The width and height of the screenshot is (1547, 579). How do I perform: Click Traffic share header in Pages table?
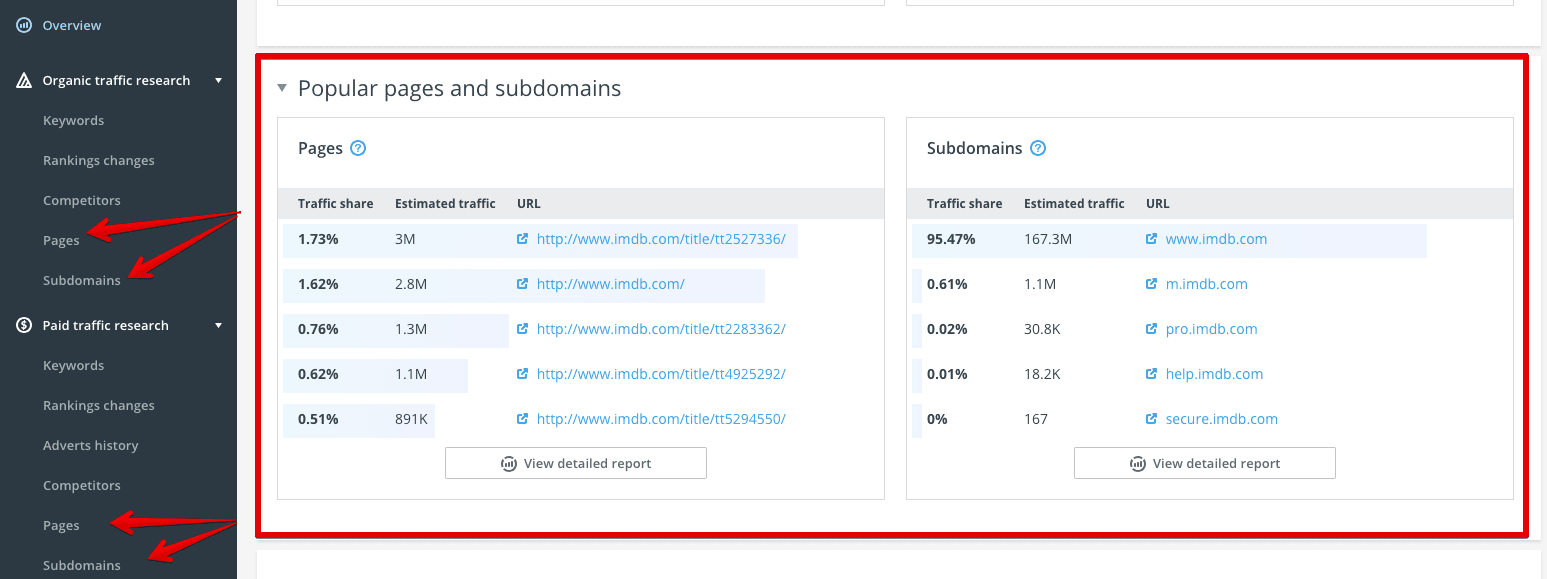click(x=335, y=203)
